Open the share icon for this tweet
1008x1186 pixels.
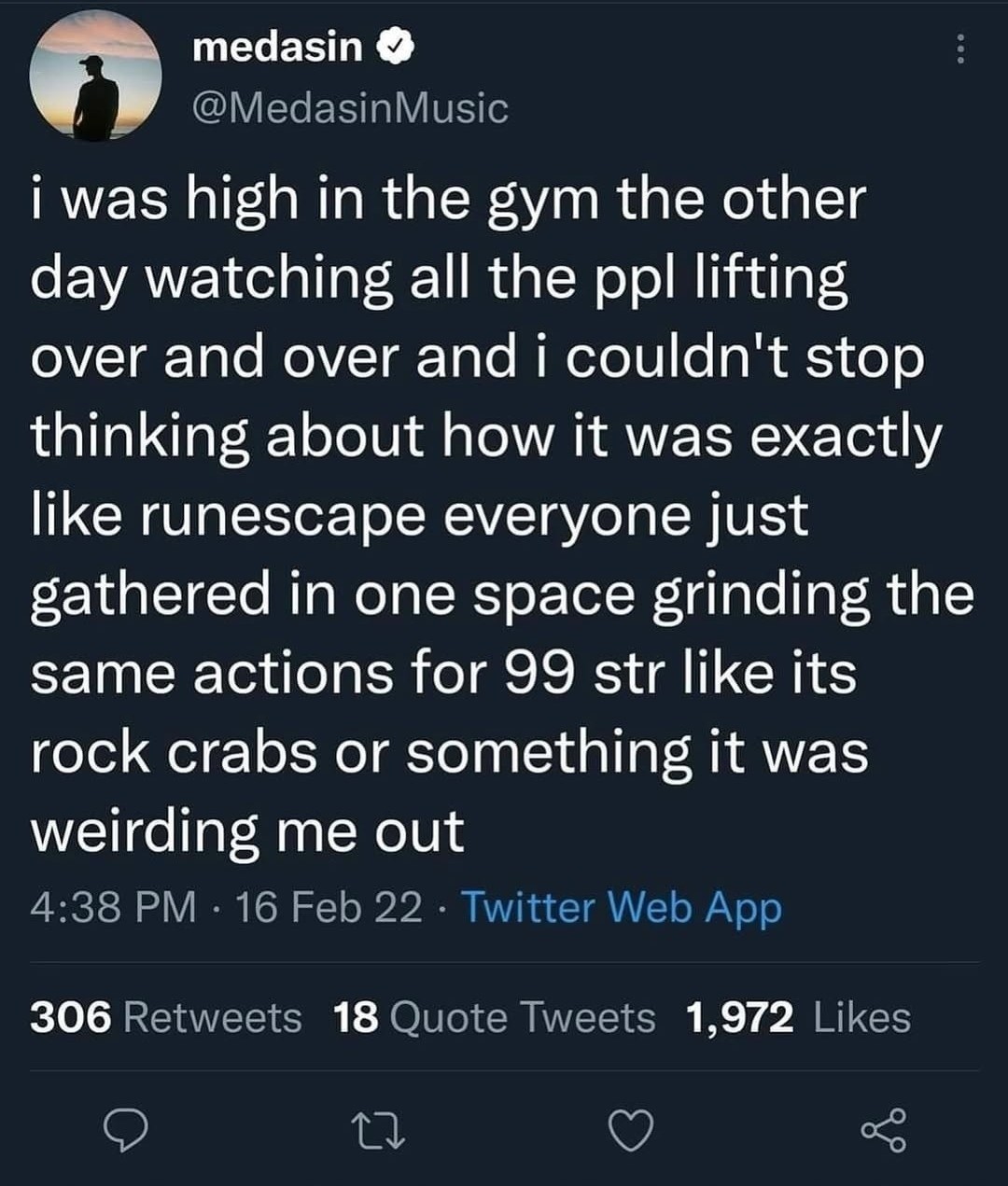(x=883, y=1130)
